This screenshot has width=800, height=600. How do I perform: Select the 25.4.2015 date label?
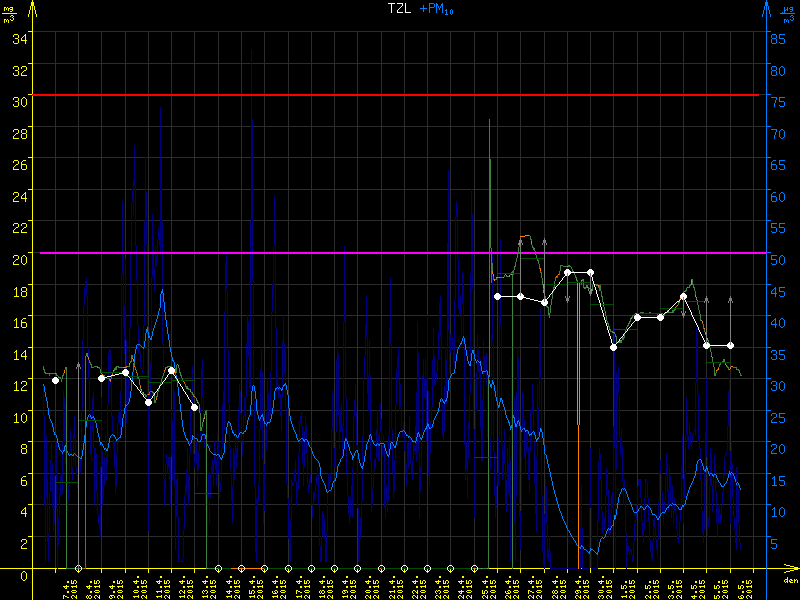click(x=486, y=585)
